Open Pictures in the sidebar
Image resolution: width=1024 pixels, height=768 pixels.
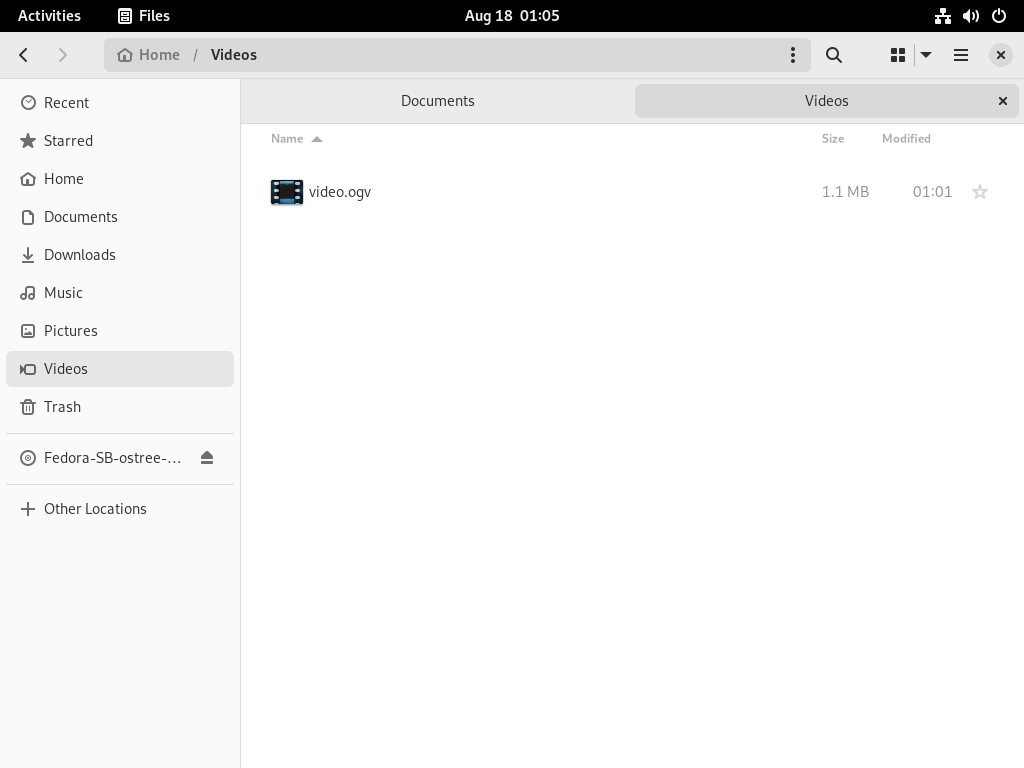(x=120, y=330)
